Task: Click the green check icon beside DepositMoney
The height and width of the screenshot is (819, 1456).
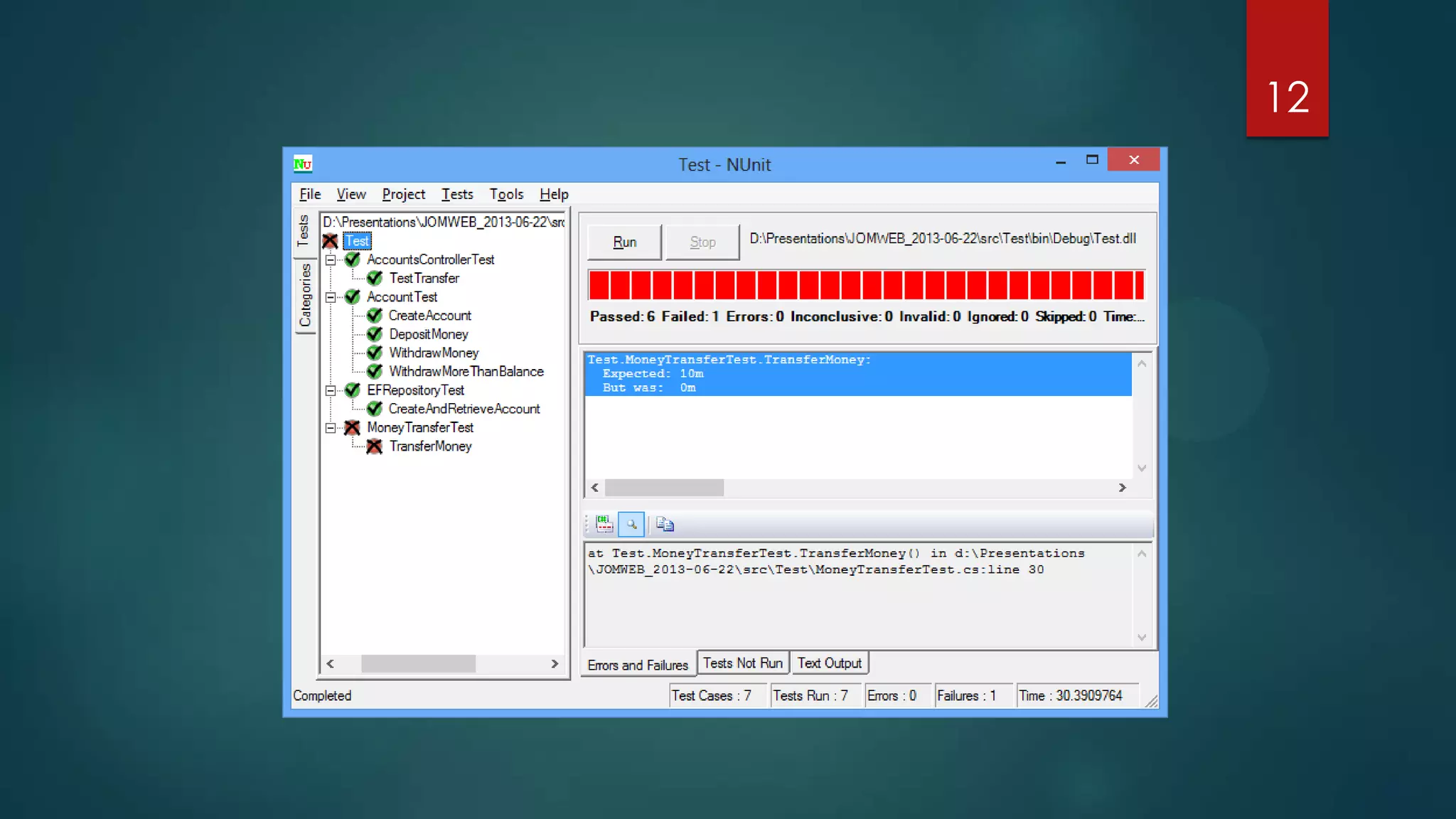Action: click(375, 334)
